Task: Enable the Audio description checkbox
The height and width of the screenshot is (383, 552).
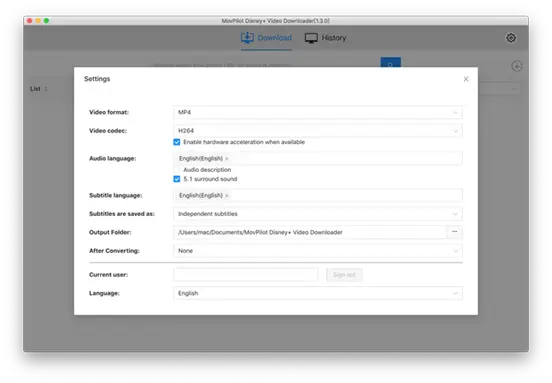Action: coord(177,170)
